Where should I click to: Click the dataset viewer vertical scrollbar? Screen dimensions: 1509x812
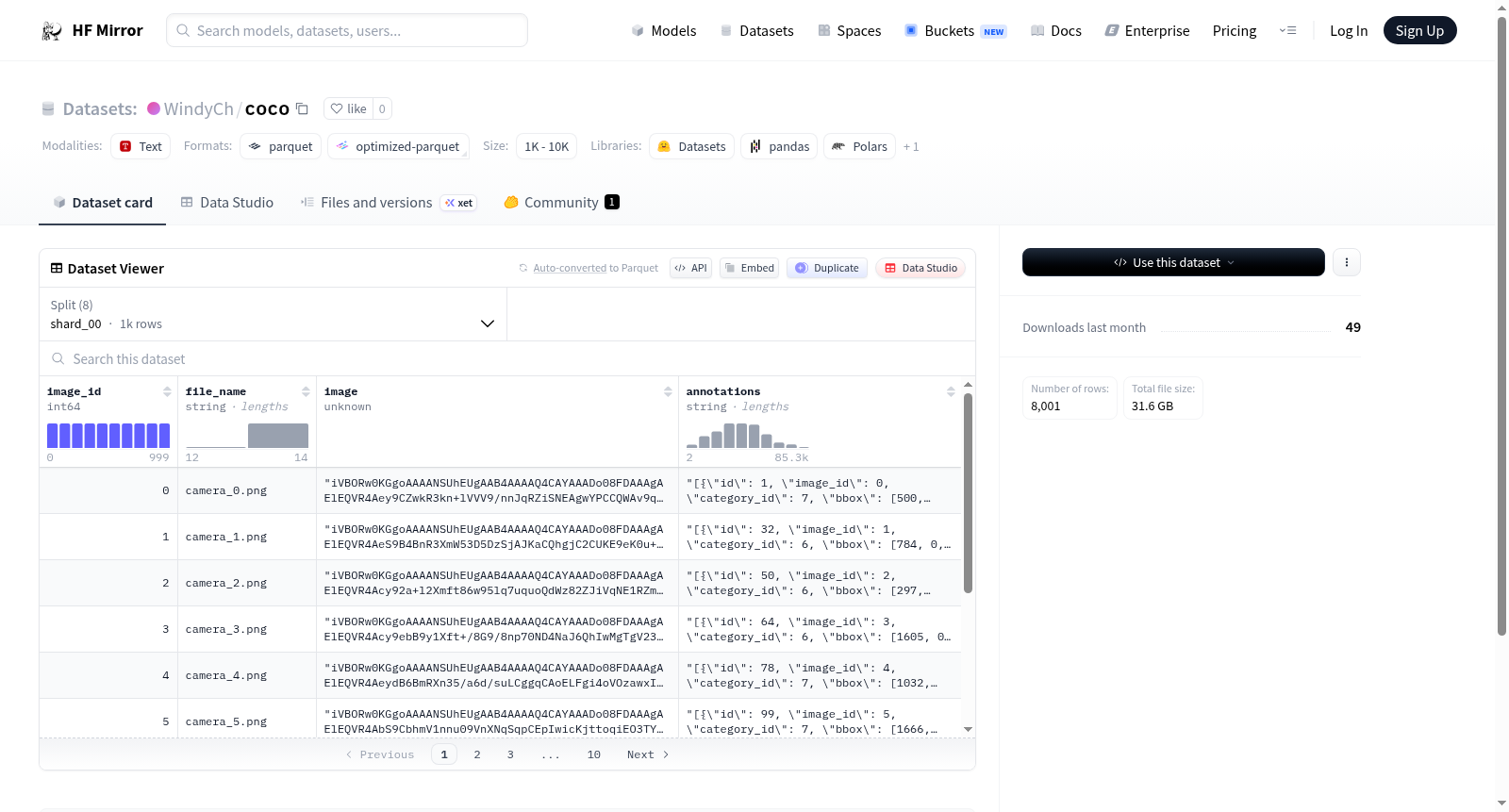tap(968, 493)
